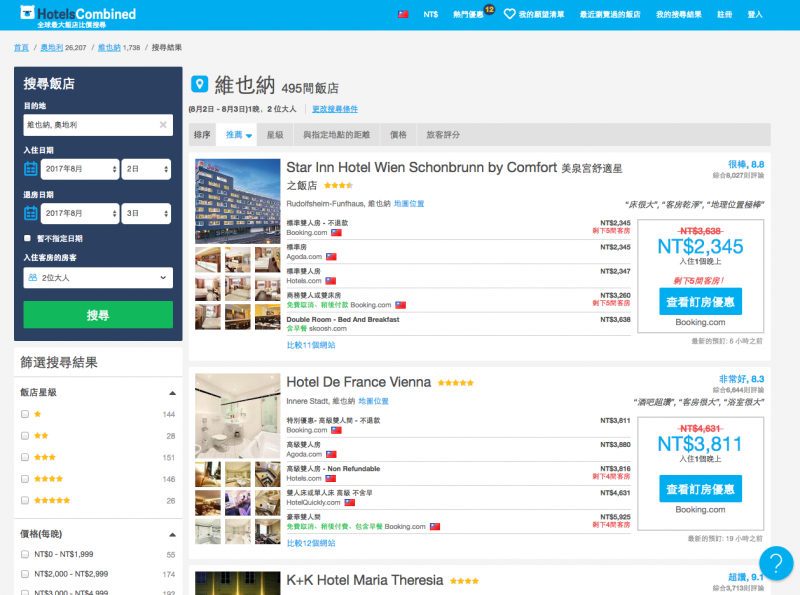Click the HotelsCombined logo
The width and height of the screenshot is (800, 595).
(78, 15)
